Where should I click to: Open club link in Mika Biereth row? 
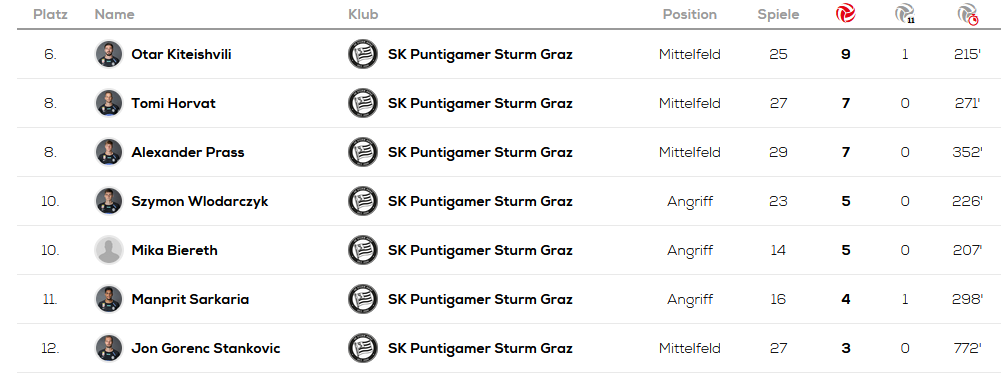(480, 250)
